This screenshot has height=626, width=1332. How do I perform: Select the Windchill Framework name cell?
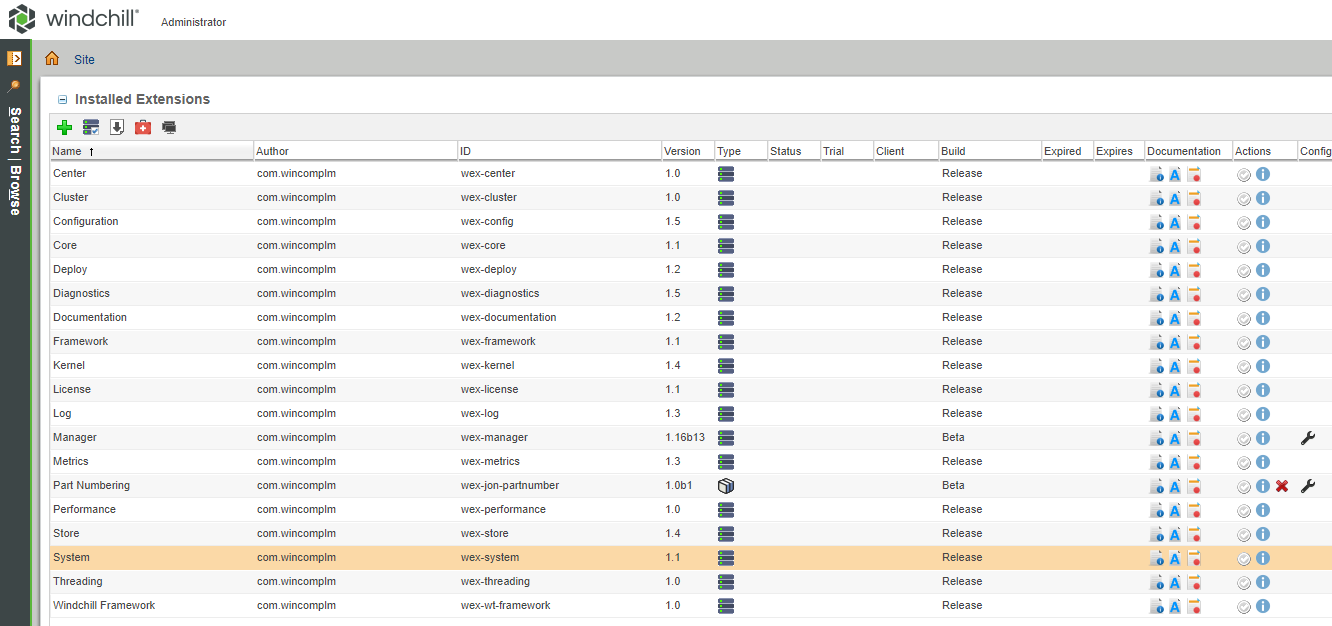[x=104, y=606]
